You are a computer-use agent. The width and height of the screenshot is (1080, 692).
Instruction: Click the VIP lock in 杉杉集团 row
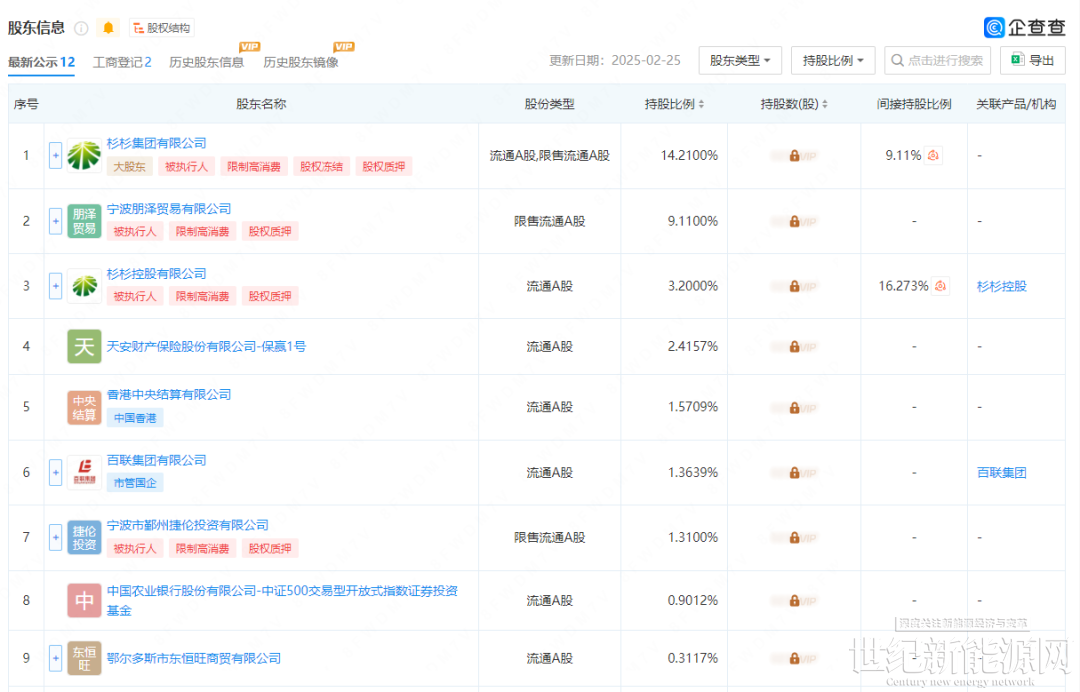(x=794, y=156)
